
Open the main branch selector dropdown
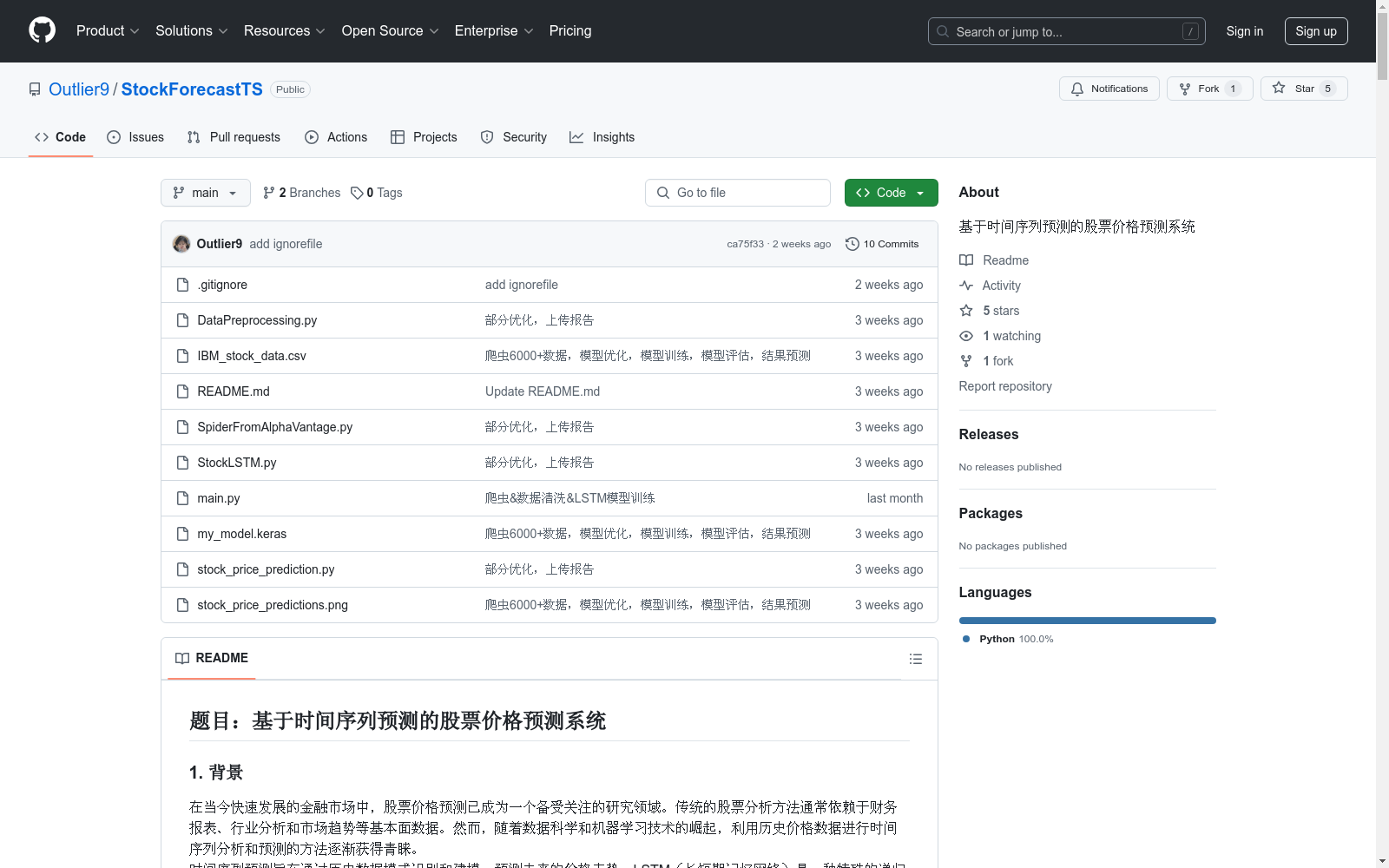point(205,193)
